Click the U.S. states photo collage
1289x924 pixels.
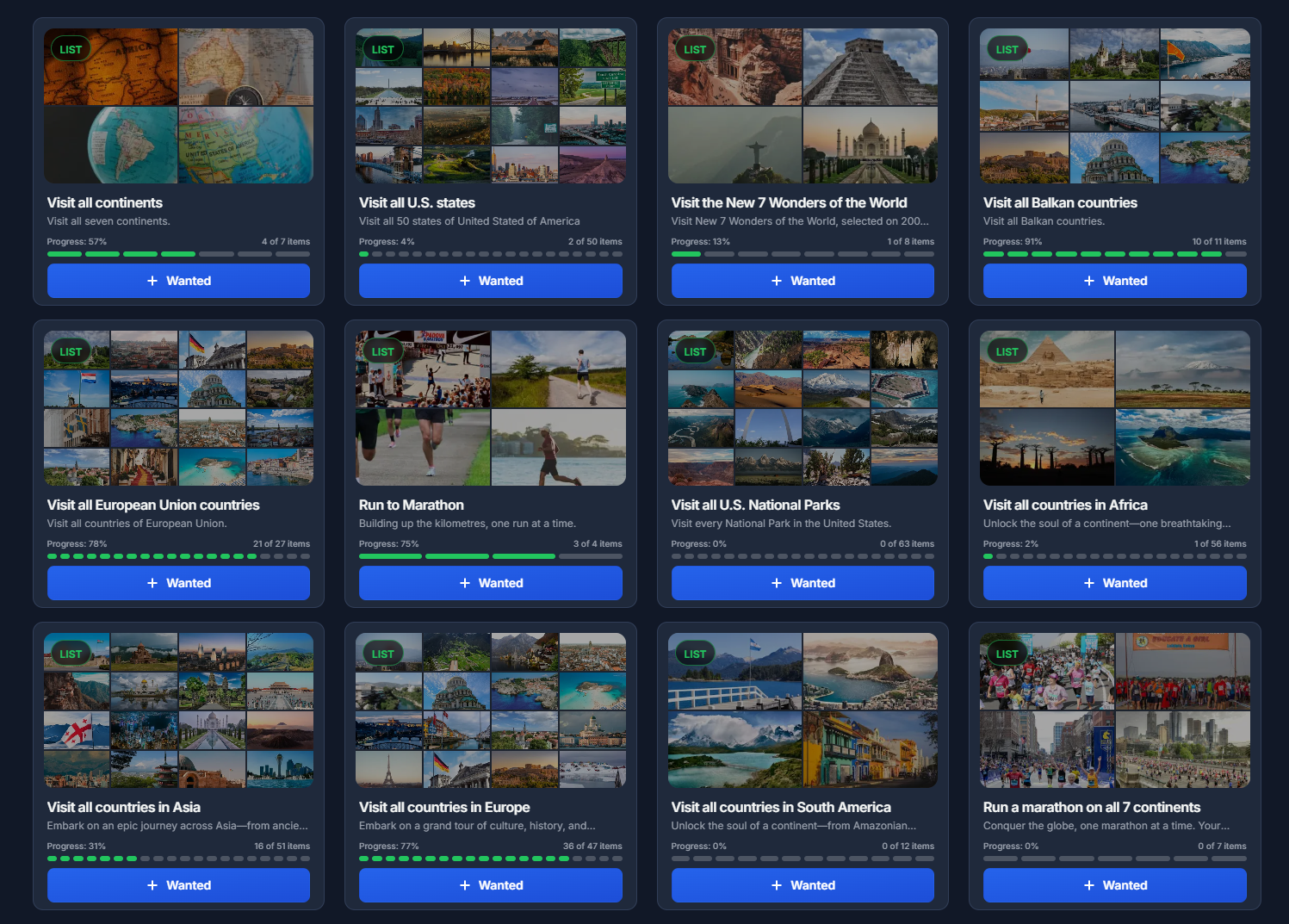point(490,106)
